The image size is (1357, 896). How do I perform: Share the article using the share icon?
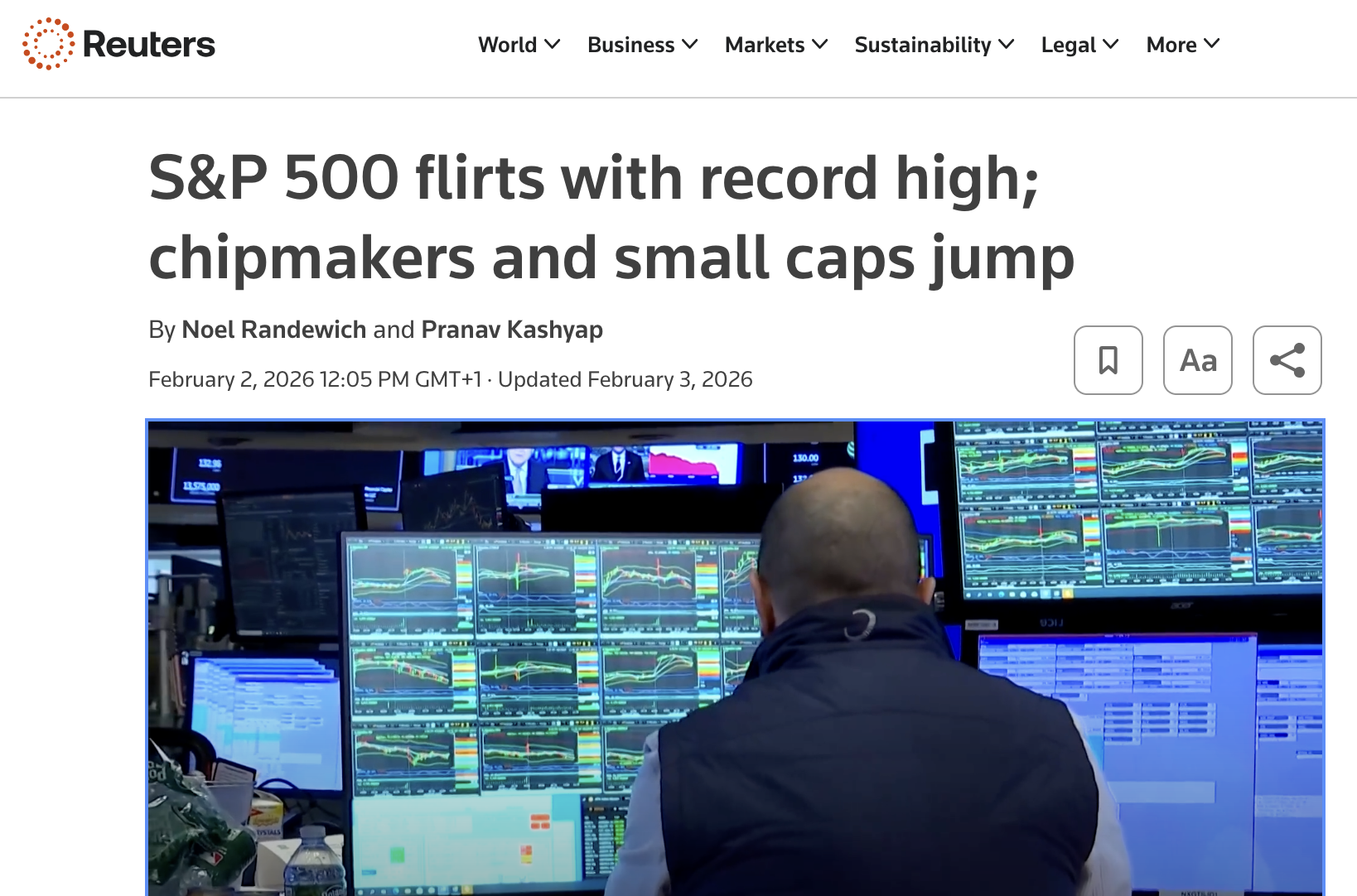pos(1287,360)
